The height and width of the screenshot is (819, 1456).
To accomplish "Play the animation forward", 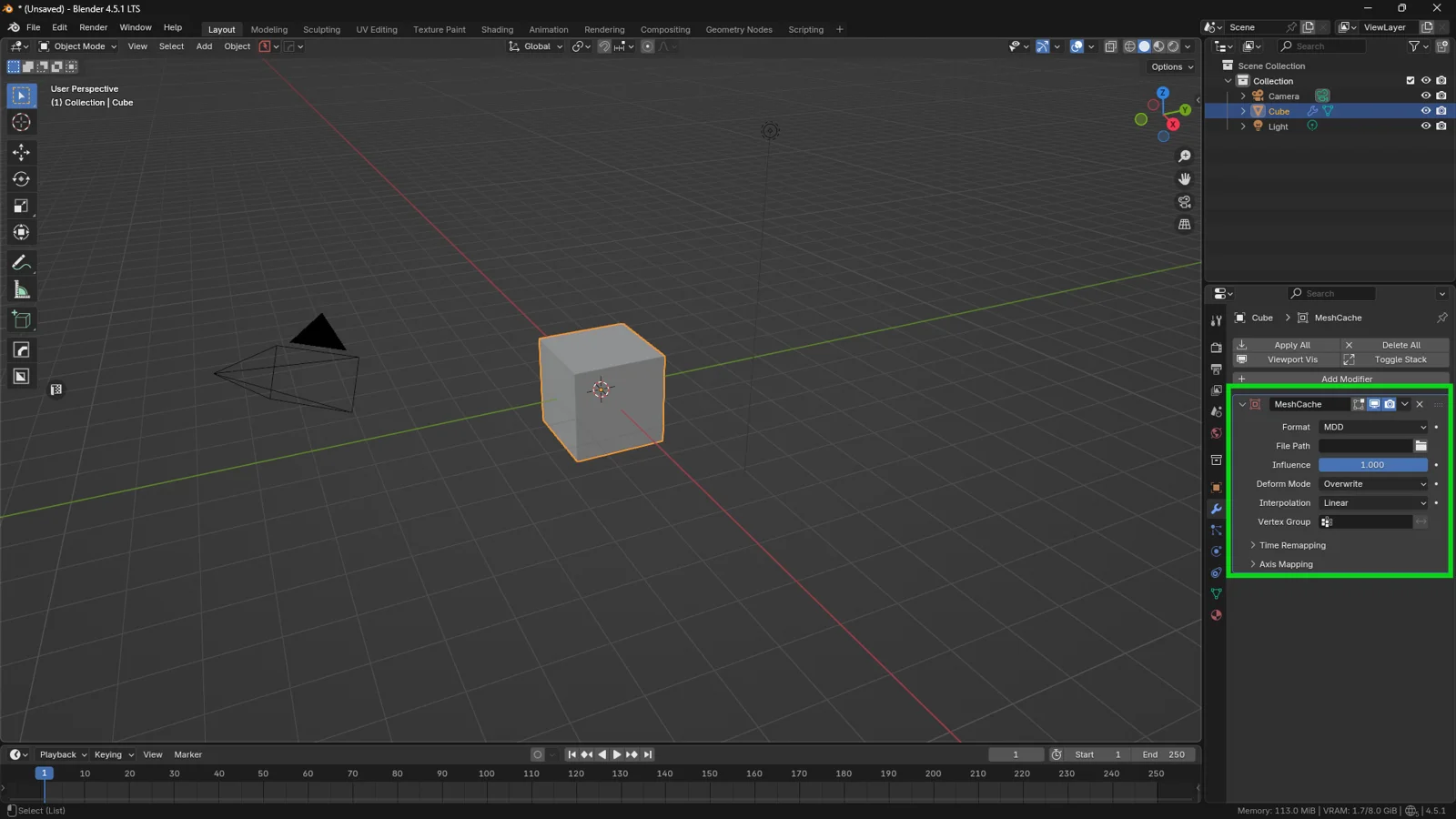I will 617,754.
